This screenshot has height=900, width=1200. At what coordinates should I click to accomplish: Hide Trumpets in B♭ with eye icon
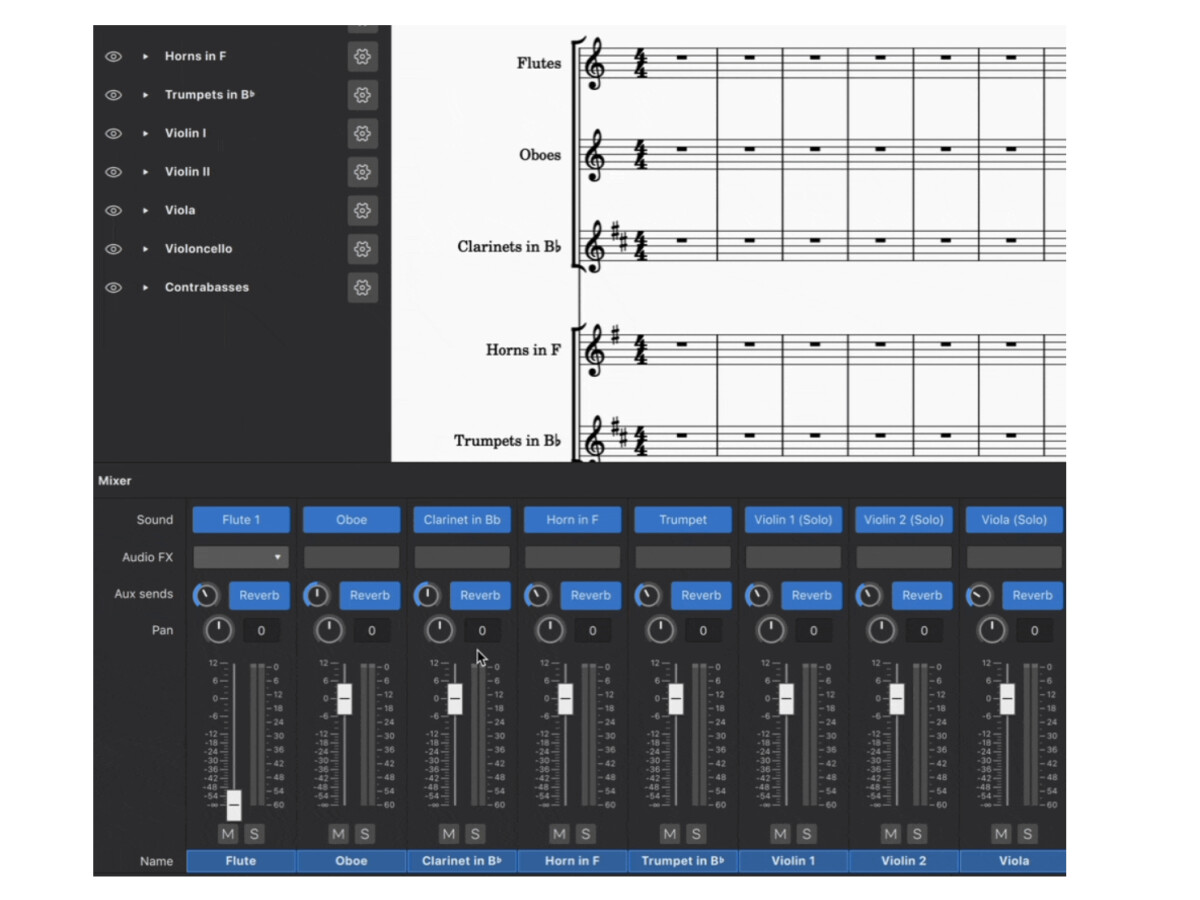tap(113, 95)
